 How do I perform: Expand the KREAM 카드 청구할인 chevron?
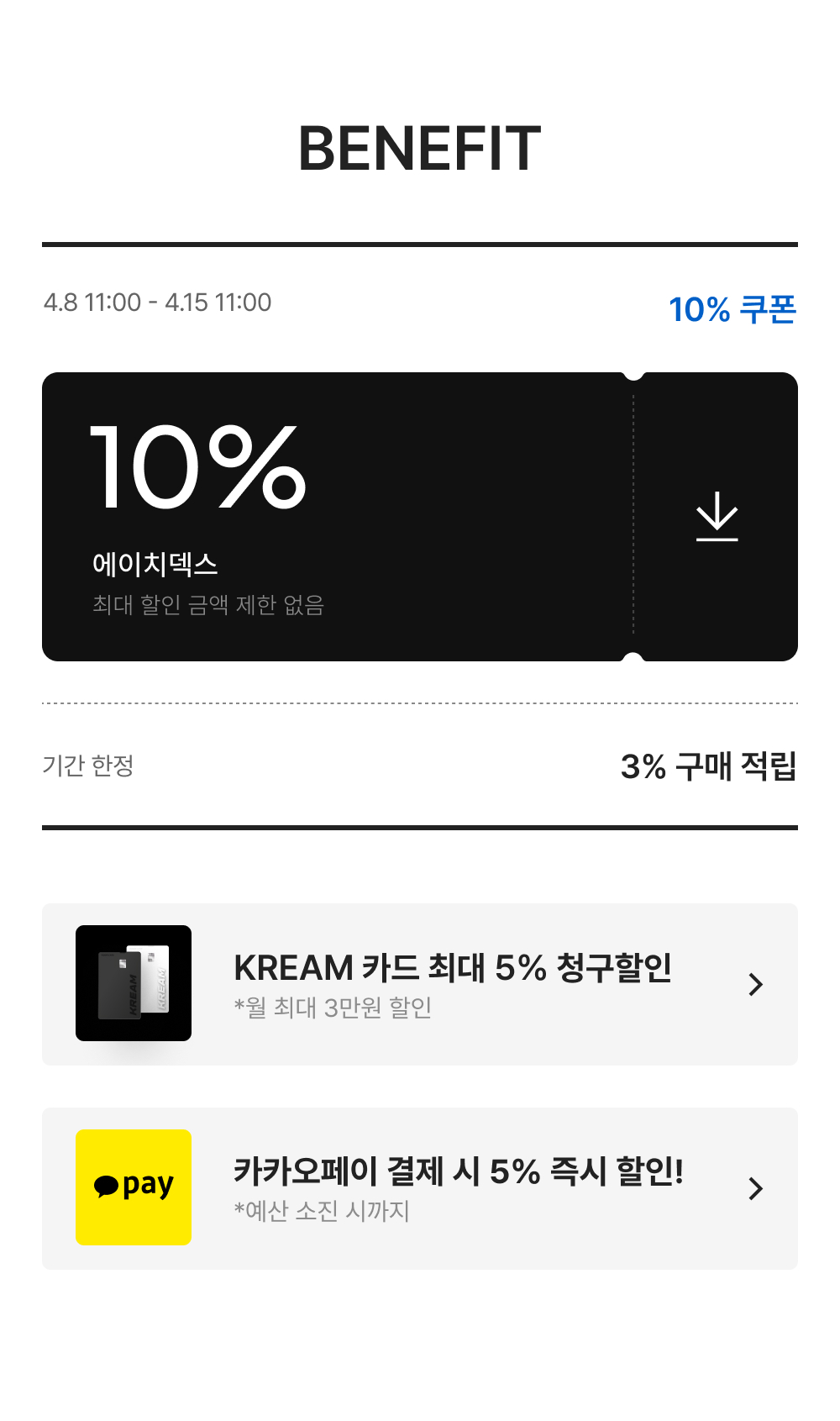click(x=755, y=984)
